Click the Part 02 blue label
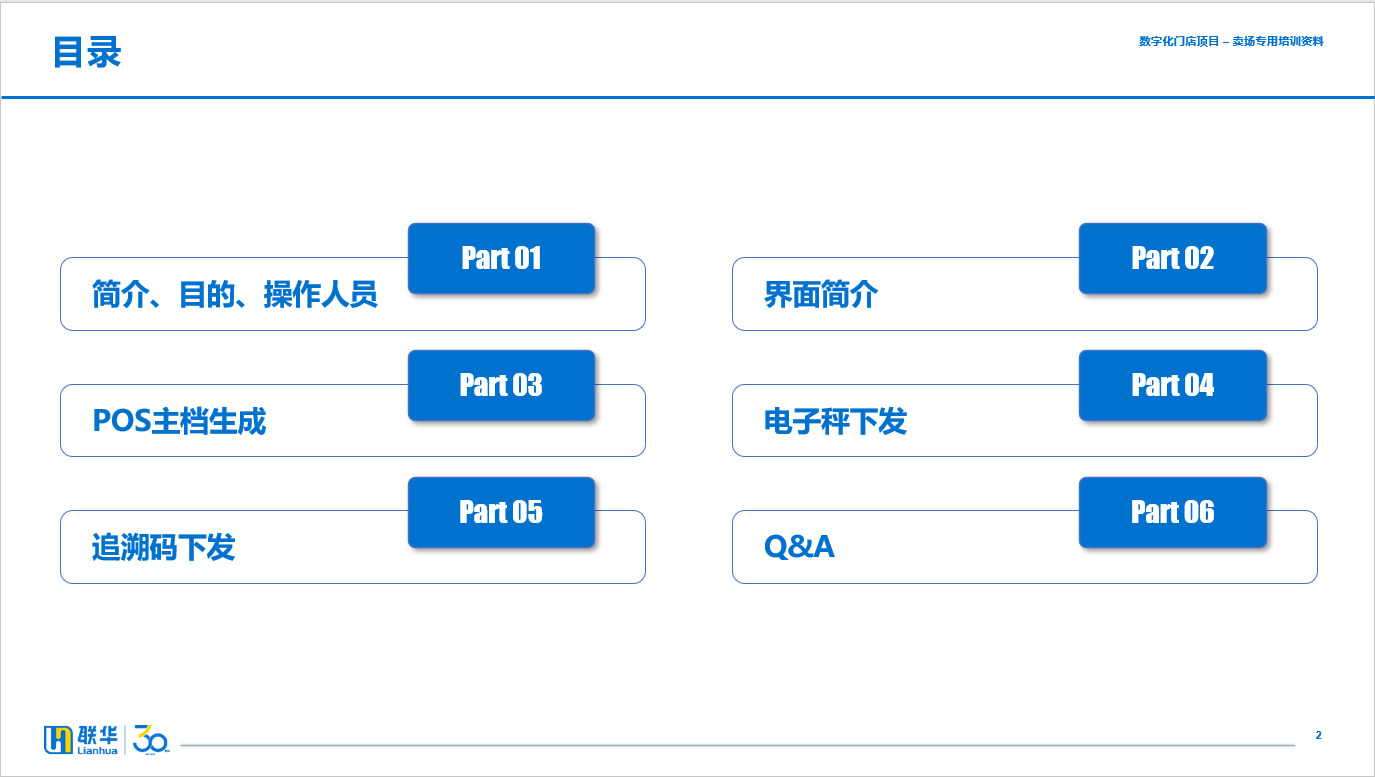The height and width of the screenshot is (777, 1375). point(1172,258)
